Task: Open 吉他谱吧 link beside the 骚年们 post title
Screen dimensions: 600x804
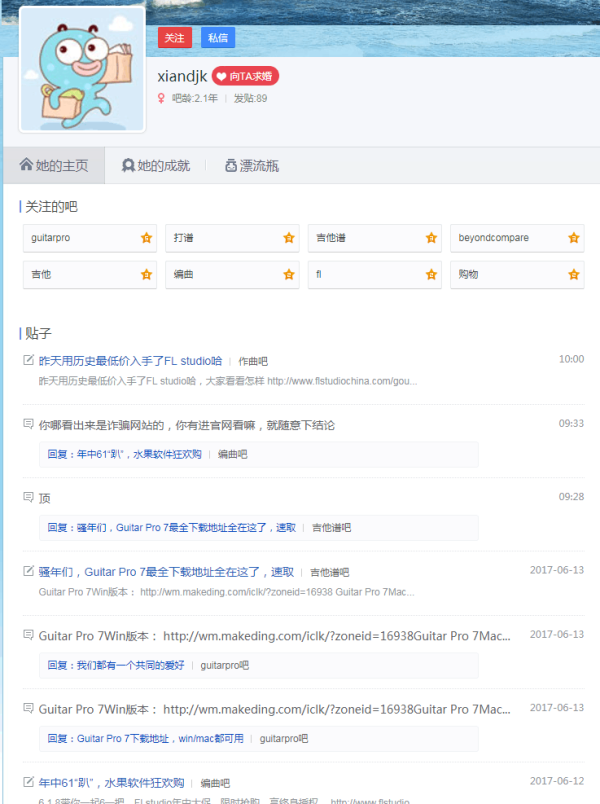Action: tap(330, 573)
